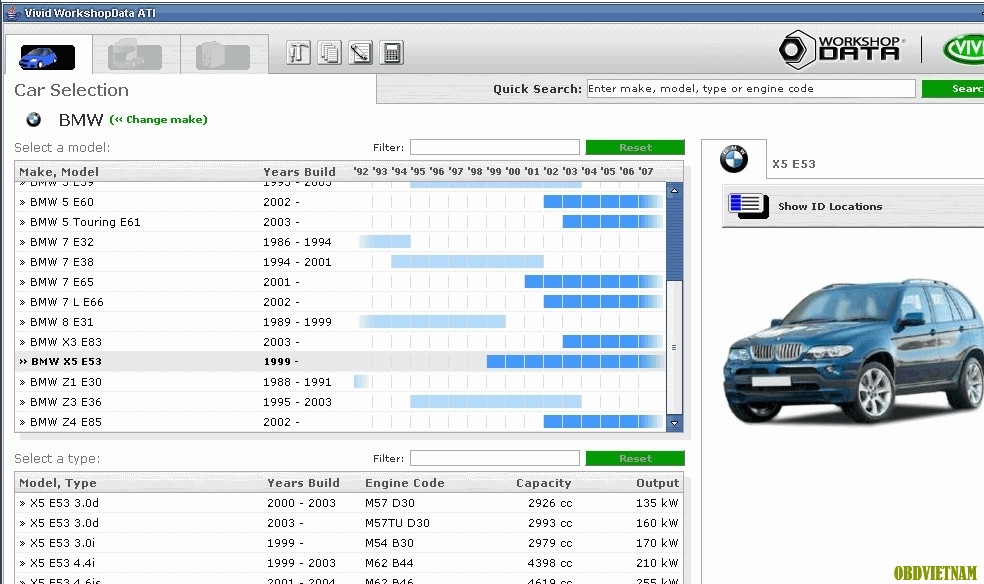984x584 pixels.
Task: Select BMW 5 Touring E61 model
Action: 340,222
